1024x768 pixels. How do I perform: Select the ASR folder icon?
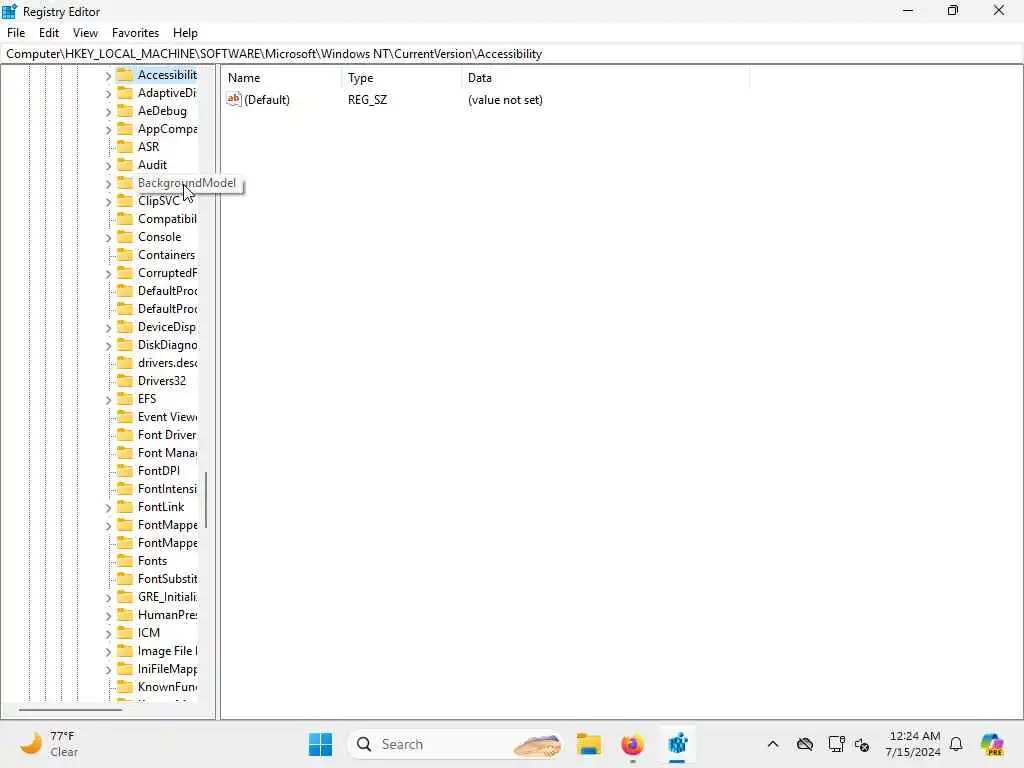point(125,147)
